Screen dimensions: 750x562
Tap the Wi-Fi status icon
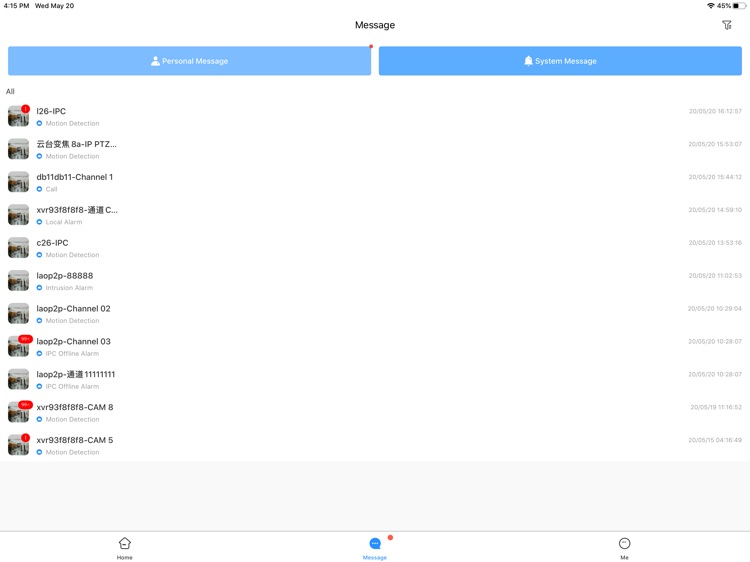711,6
